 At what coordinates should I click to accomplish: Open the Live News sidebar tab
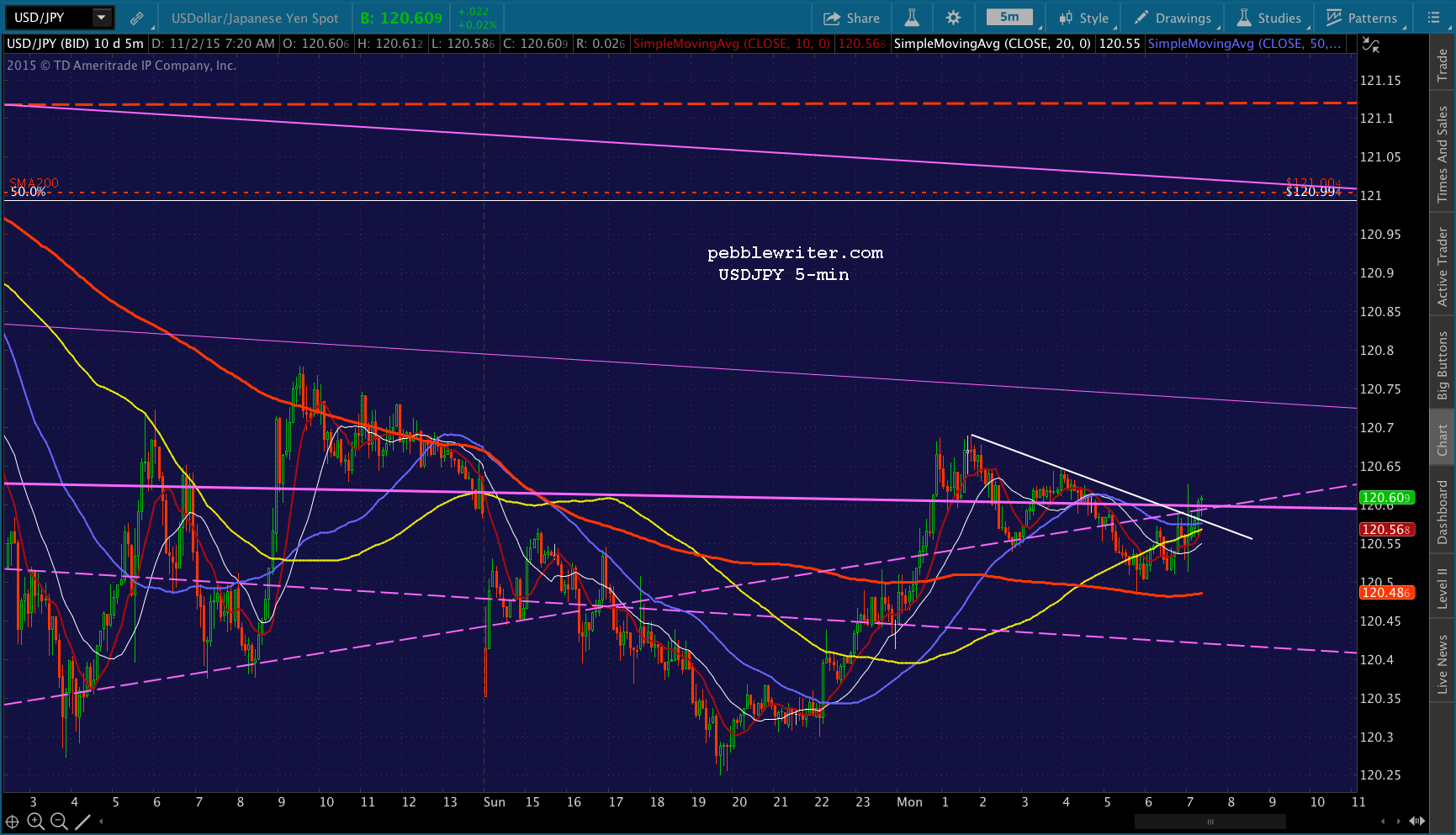point(1443,663)
